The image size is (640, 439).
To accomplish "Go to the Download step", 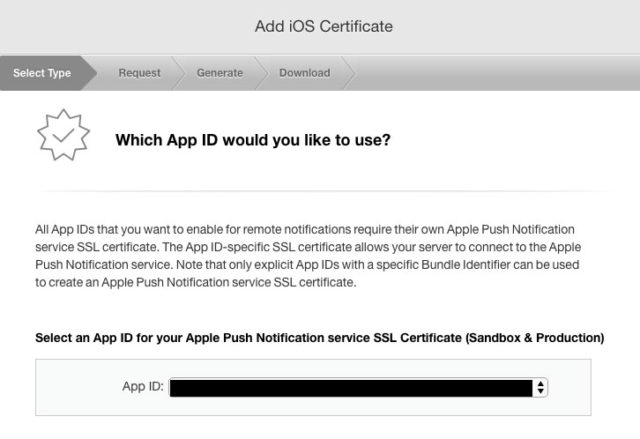I will 305,73.
